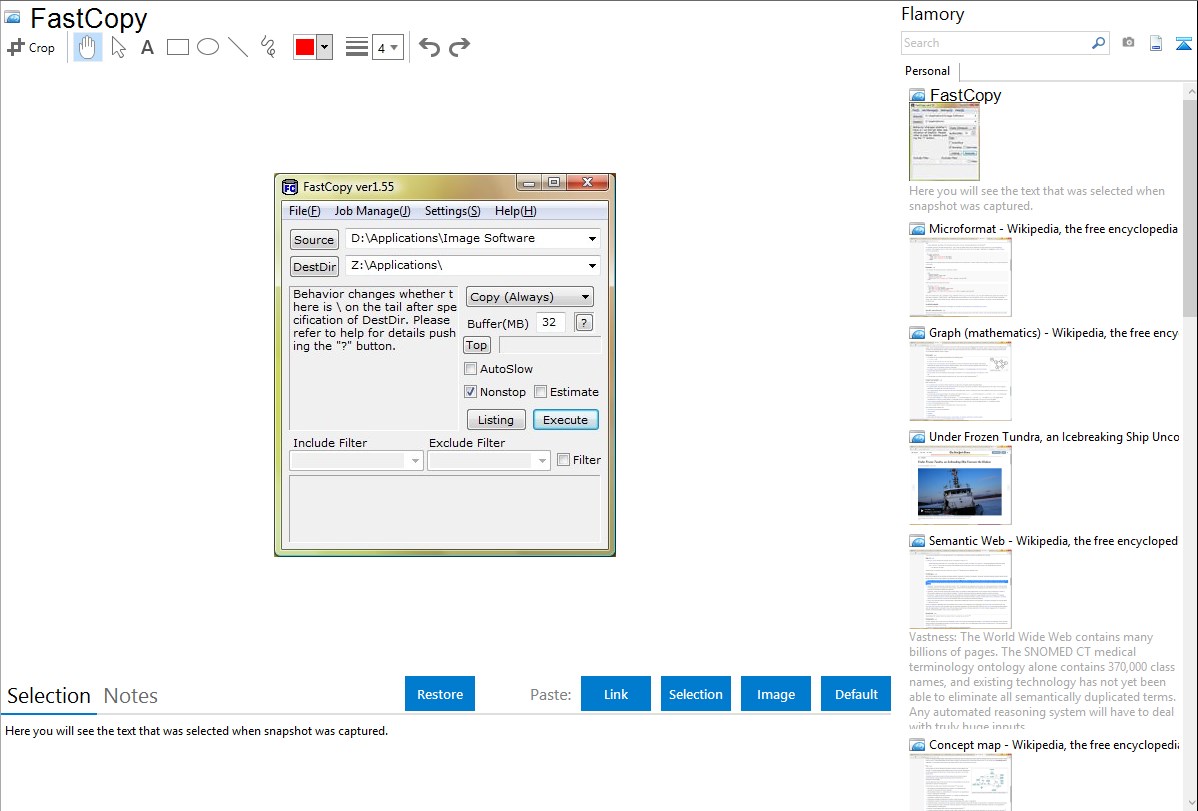Viewport: 1198px width, 811px height.
Task: Open the Under Frozen Tundra snapshot thumbnail
Action: [960, 485]
